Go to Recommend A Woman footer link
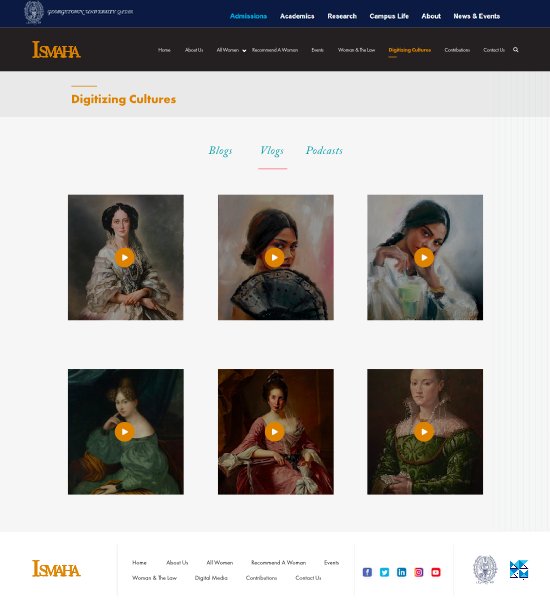This screenshot has height=605, width=550. (278, 563)
